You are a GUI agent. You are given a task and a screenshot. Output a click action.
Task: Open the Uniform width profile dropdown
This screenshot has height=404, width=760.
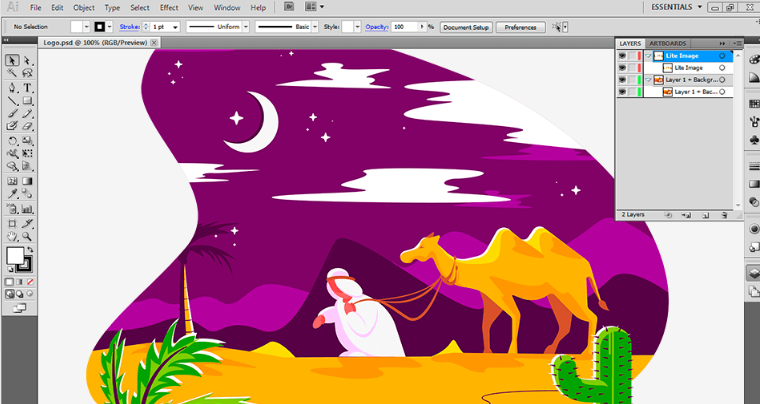(246, 27)
